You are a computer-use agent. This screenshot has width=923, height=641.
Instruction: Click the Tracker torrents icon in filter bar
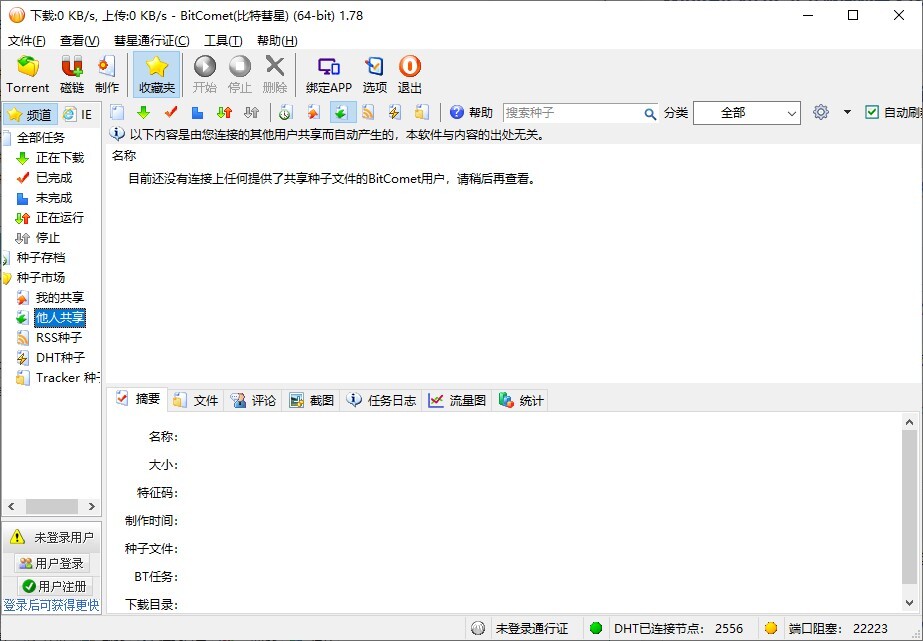[421, 112]
